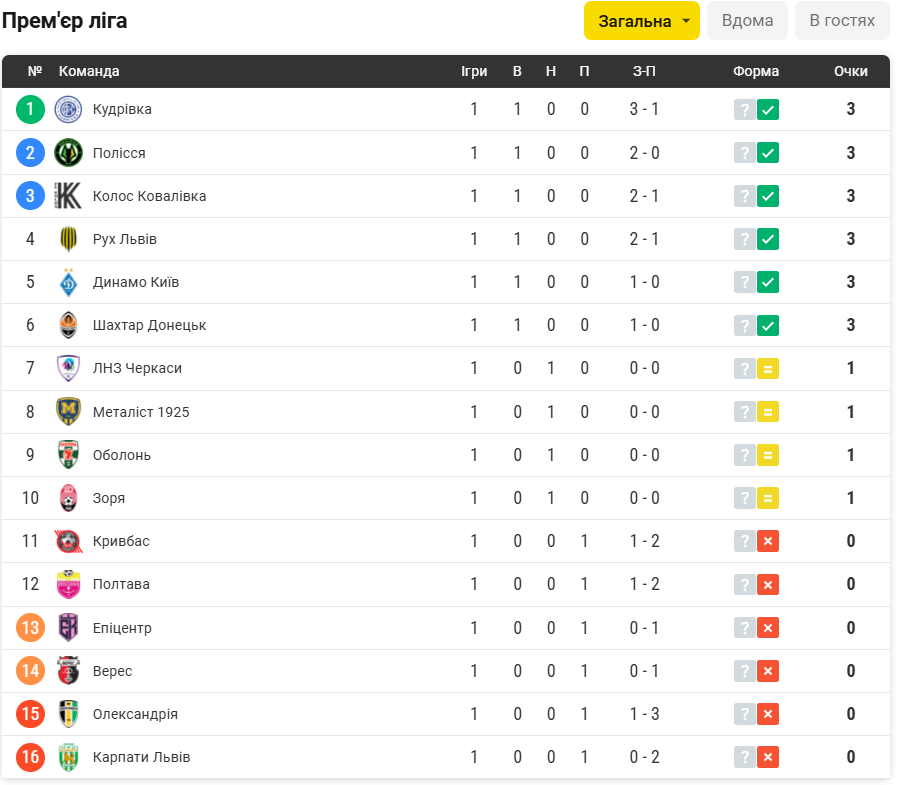Switch to the В гостях tab
The image size is (899, 785).
[x=842, y=21]
